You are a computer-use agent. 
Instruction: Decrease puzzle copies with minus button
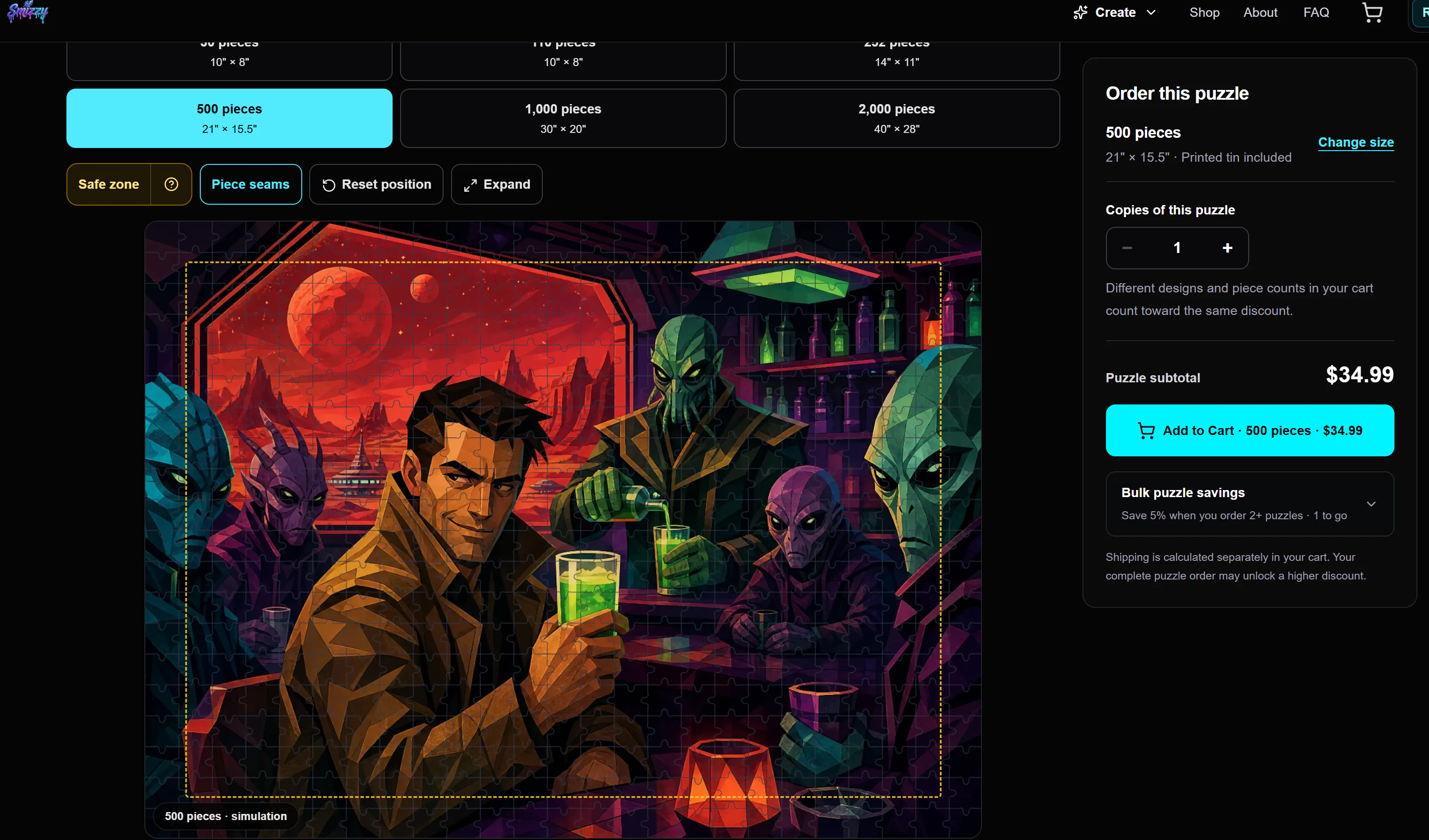pyautogui.click(x=1127, y=248)
